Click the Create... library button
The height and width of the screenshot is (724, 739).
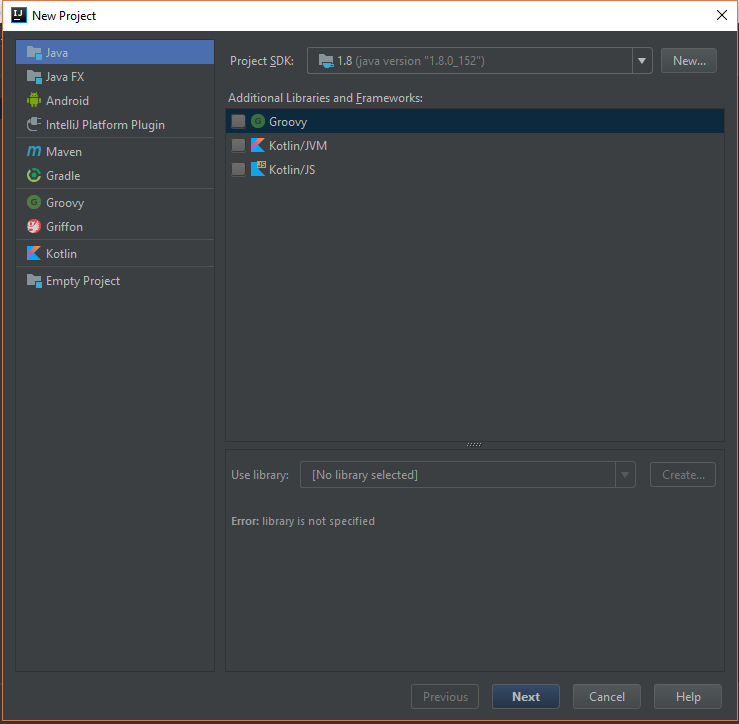(683, 475)
